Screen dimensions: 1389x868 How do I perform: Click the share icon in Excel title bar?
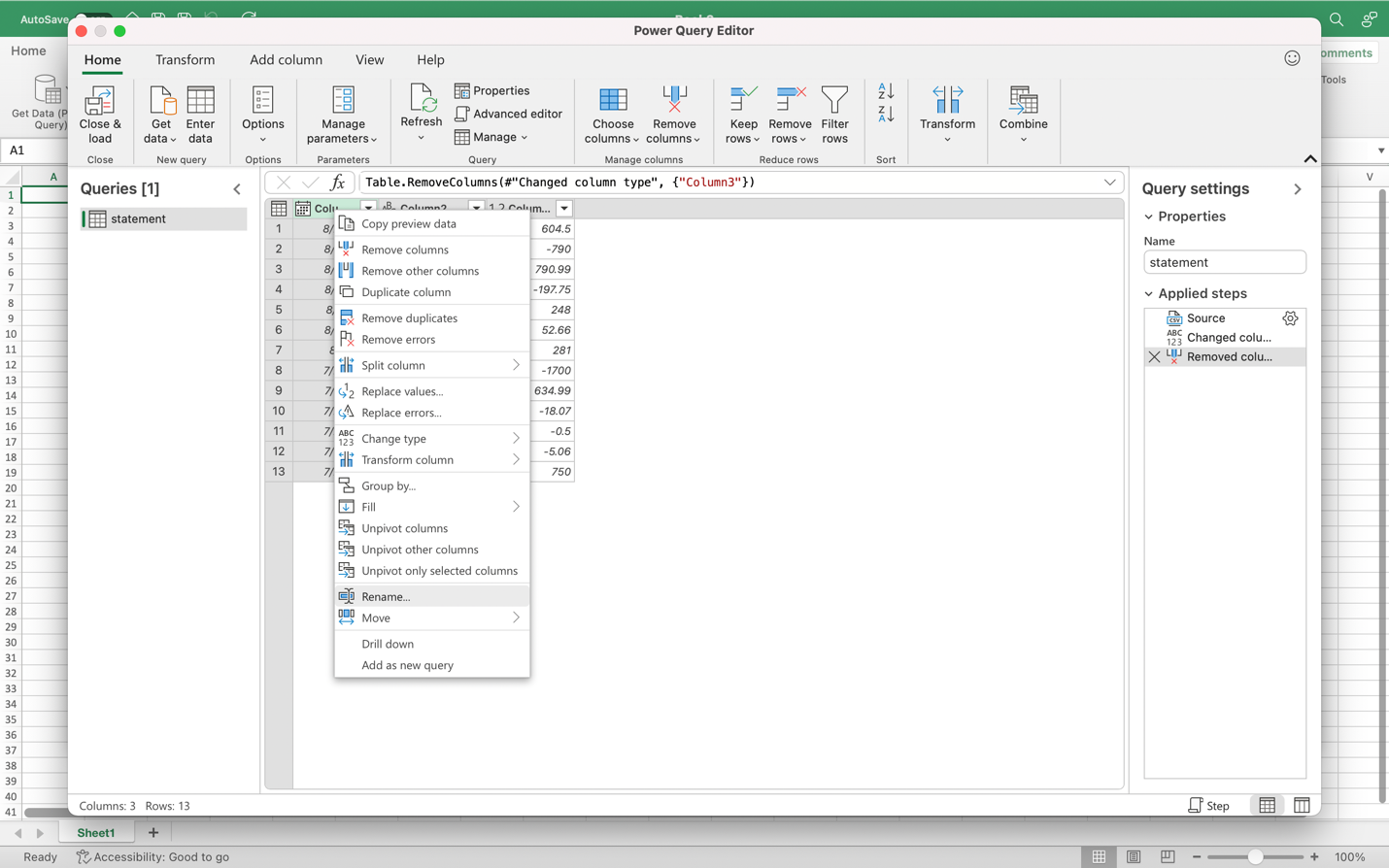[1370, 19]
